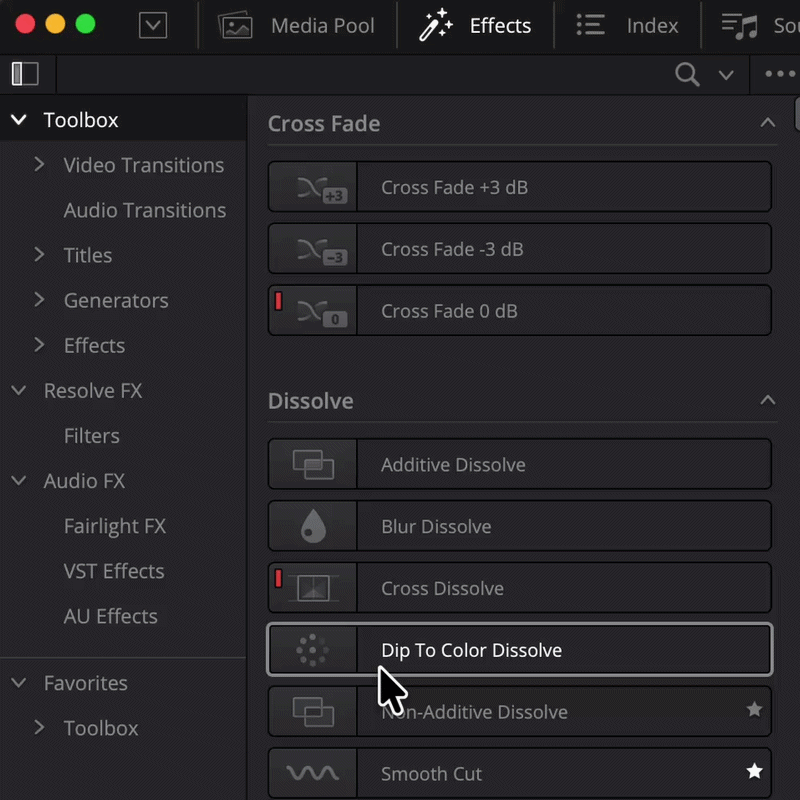800x800 pixels.
Task: Expand the Titles category
Action: coord(39,255)
